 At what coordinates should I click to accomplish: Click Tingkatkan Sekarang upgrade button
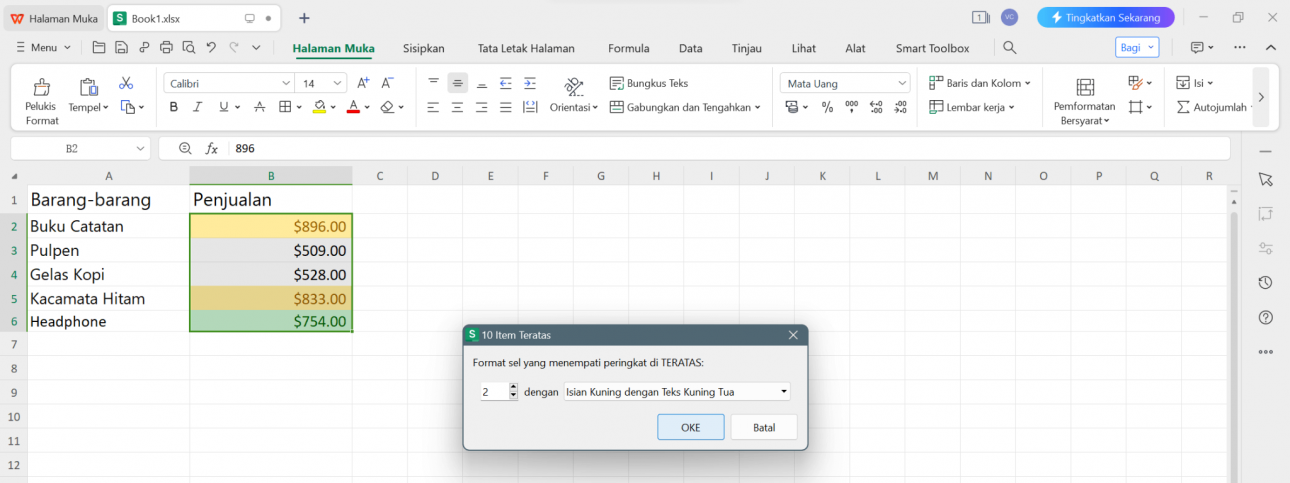(x=1105, y=17)
